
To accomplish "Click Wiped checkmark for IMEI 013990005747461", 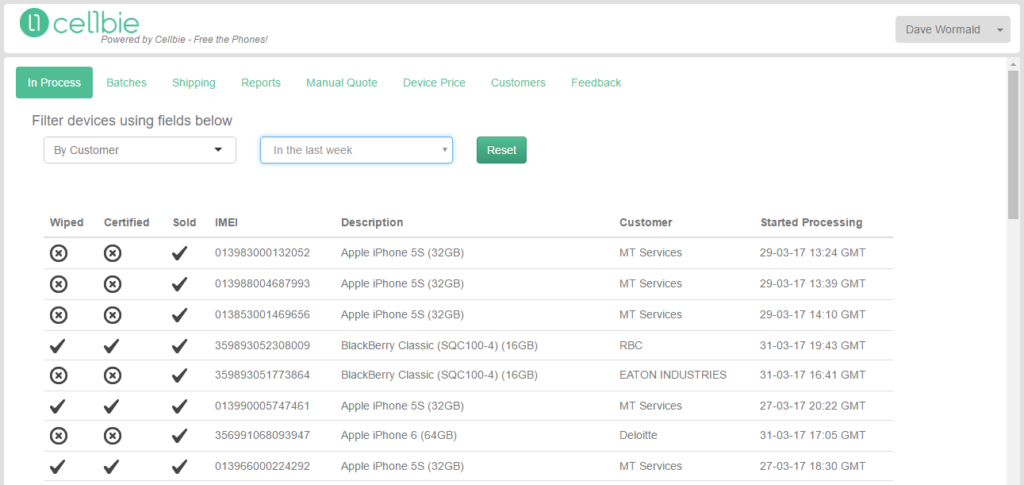I will tap(58, 406).
